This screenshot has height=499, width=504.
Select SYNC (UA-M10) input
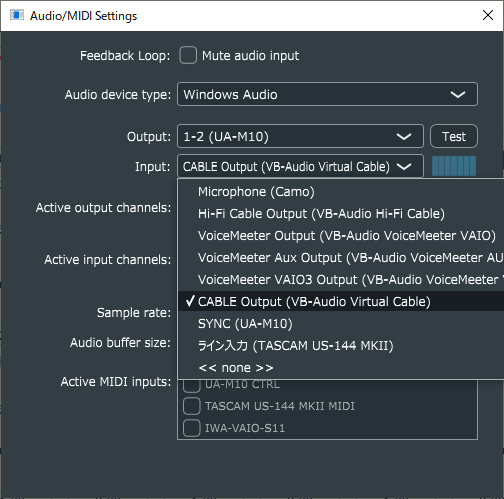tap(341, 324)
